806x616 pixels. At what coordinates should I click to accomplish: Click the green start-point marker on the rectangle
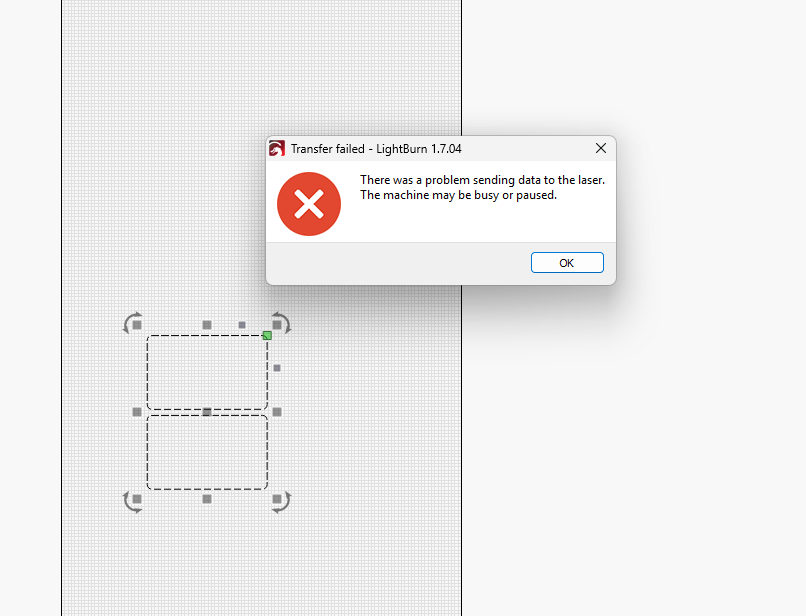point(267,335)
